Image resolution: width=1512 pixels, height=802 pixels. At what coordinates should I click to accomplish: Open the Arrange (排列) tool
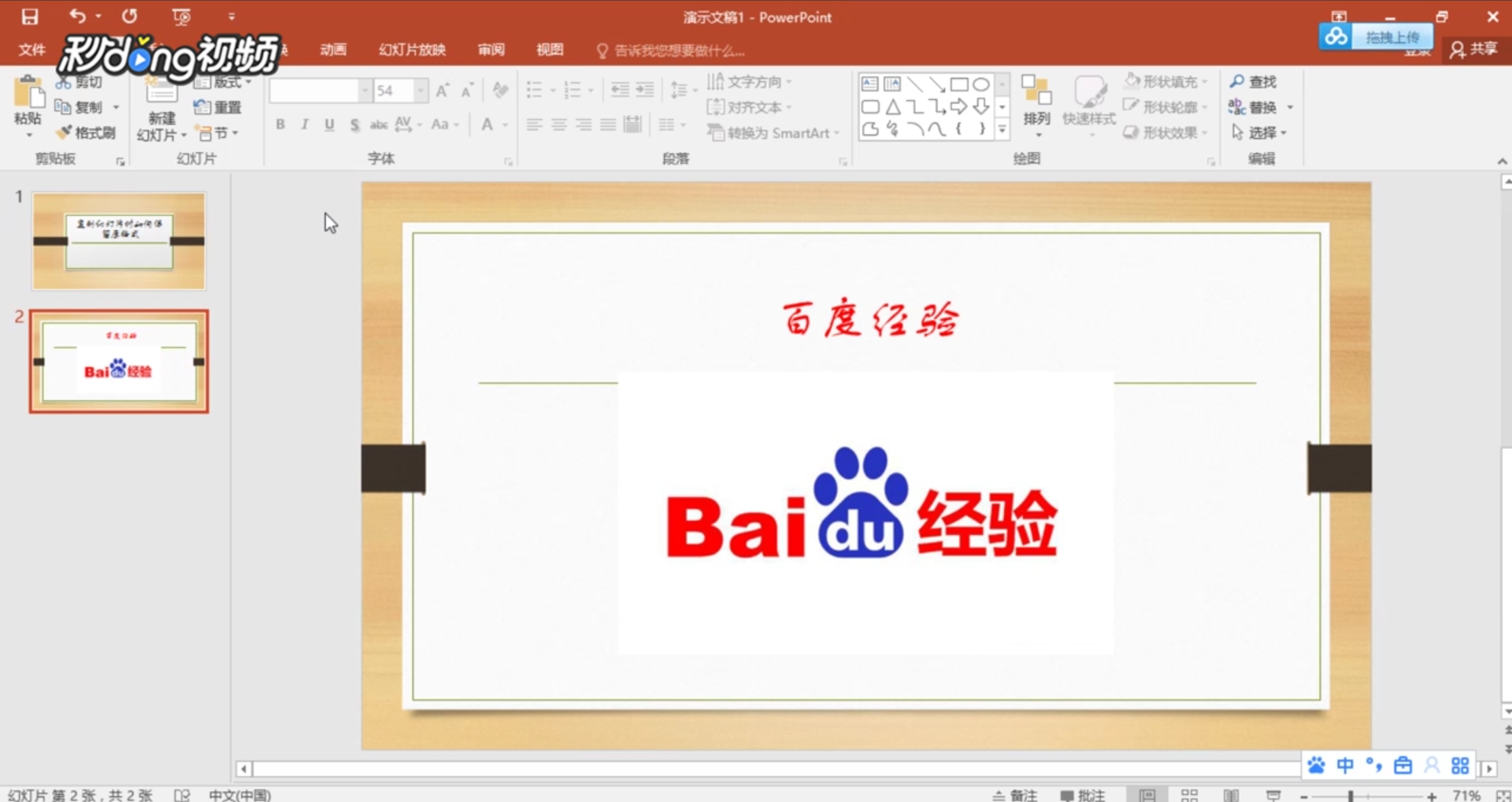[1036, 102]
